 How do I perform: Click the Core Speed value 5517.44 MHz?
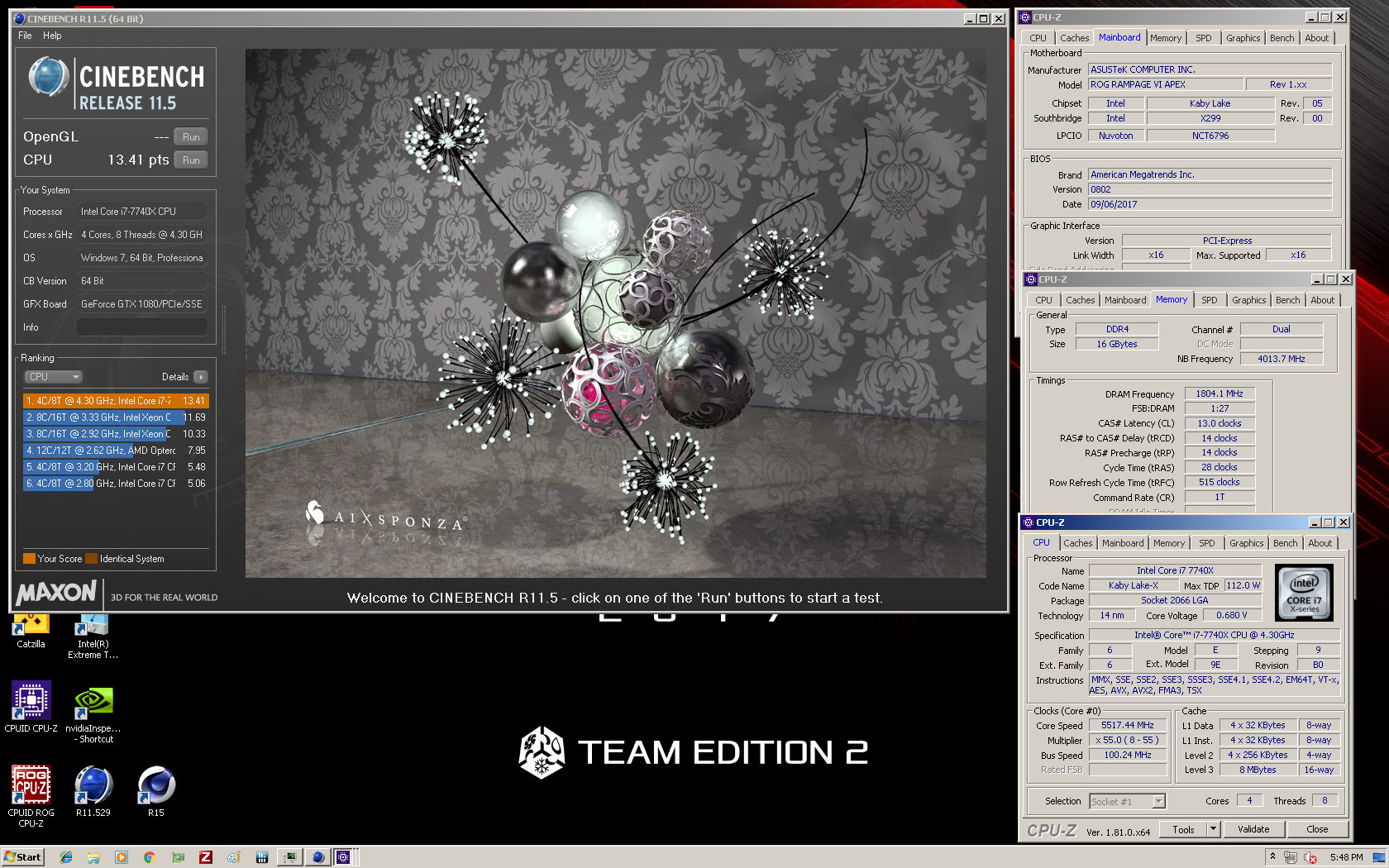(x=1127, y=725)
